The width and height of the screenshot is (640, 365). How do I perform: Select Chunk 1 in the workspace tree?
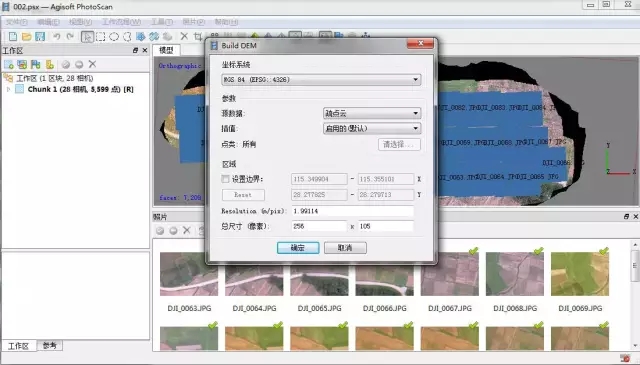point(80,89)
